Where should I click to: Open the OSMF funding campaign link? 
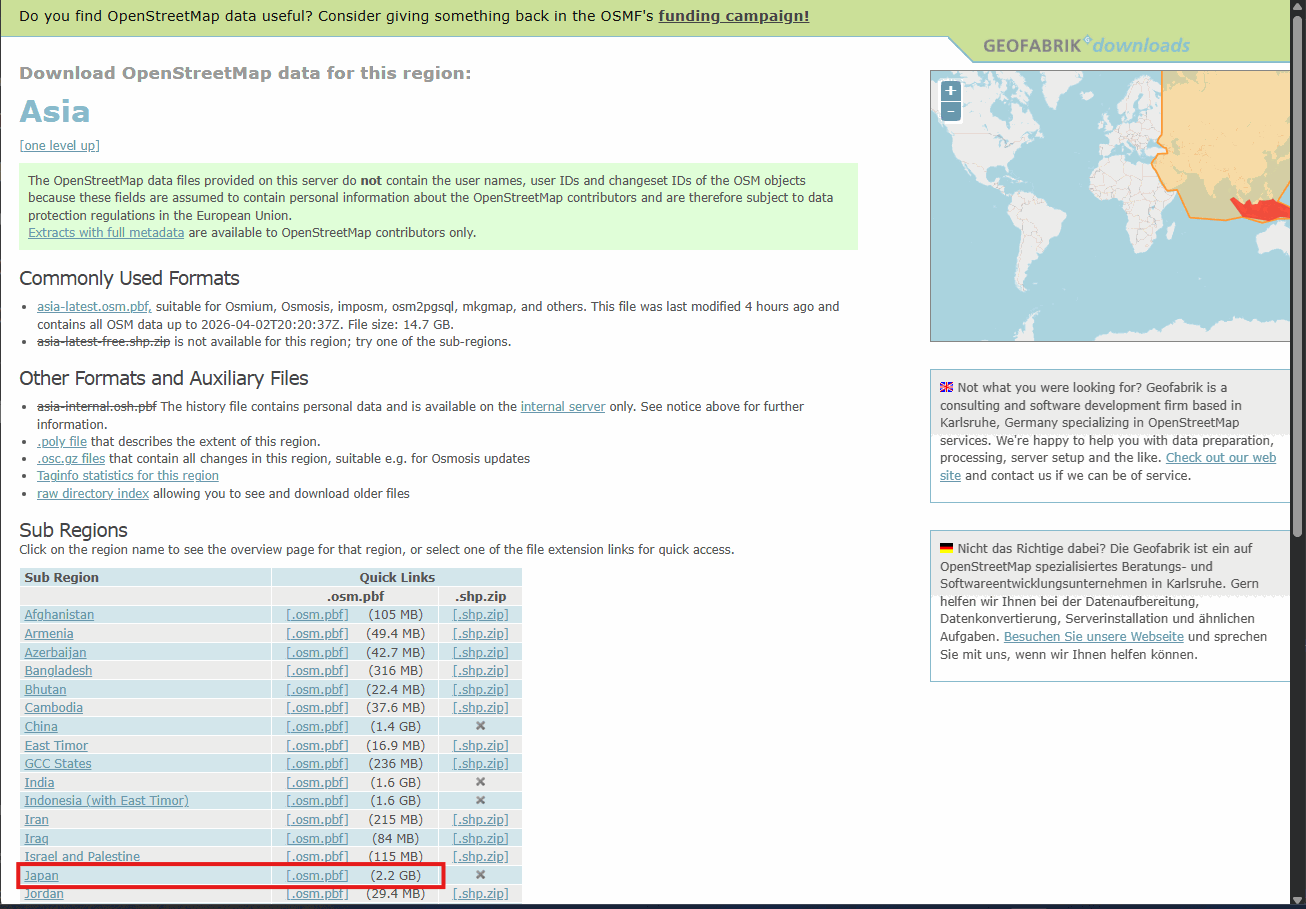tap(734, 16)
